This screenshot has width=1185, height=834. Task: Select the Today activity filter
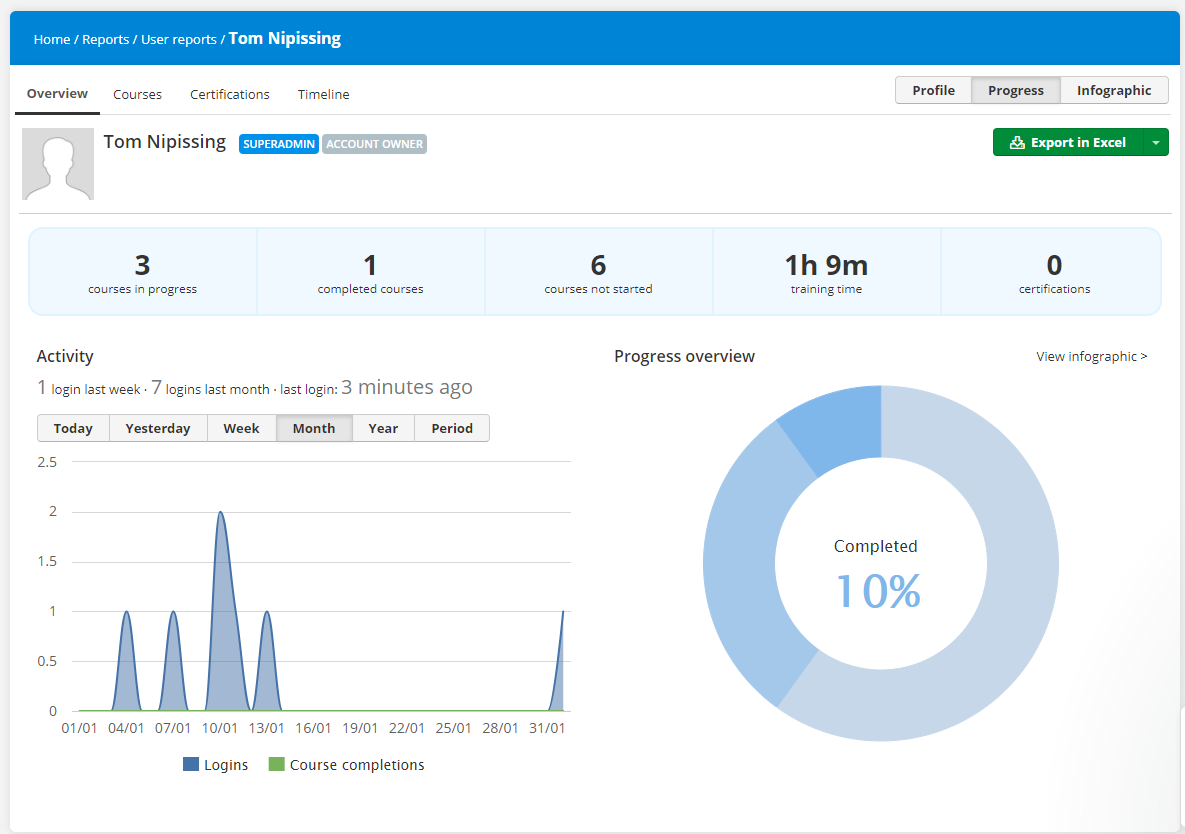point(73,428)
